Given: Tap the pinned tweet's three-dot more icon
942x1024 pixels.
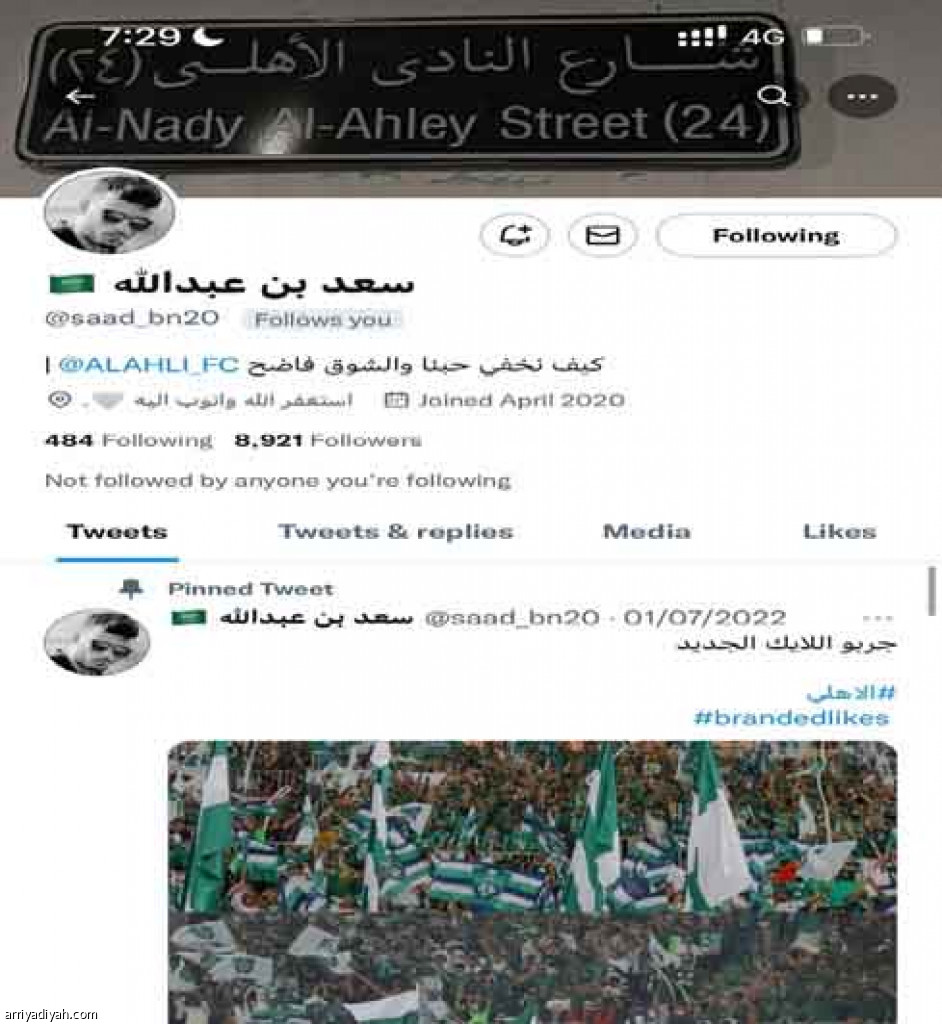Looking at the screenshot, I should (x=877, y=618).
